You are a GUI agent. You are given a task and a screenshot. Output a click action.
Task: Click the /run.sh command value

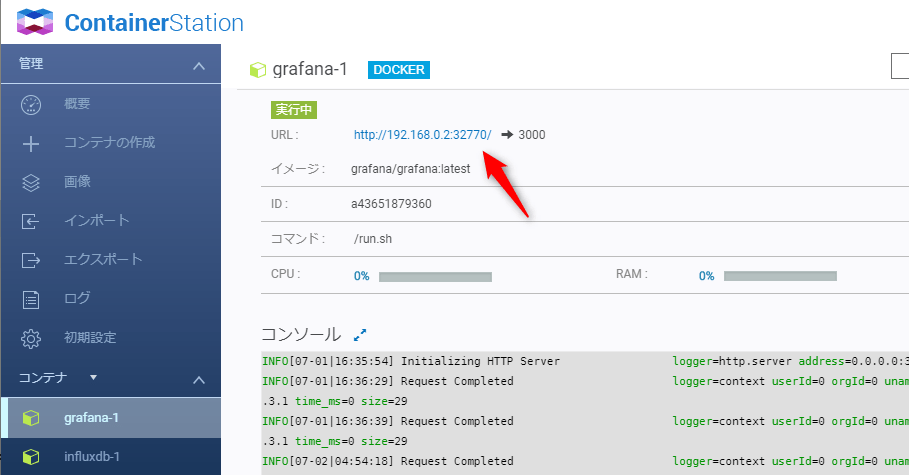coord(373,239)
